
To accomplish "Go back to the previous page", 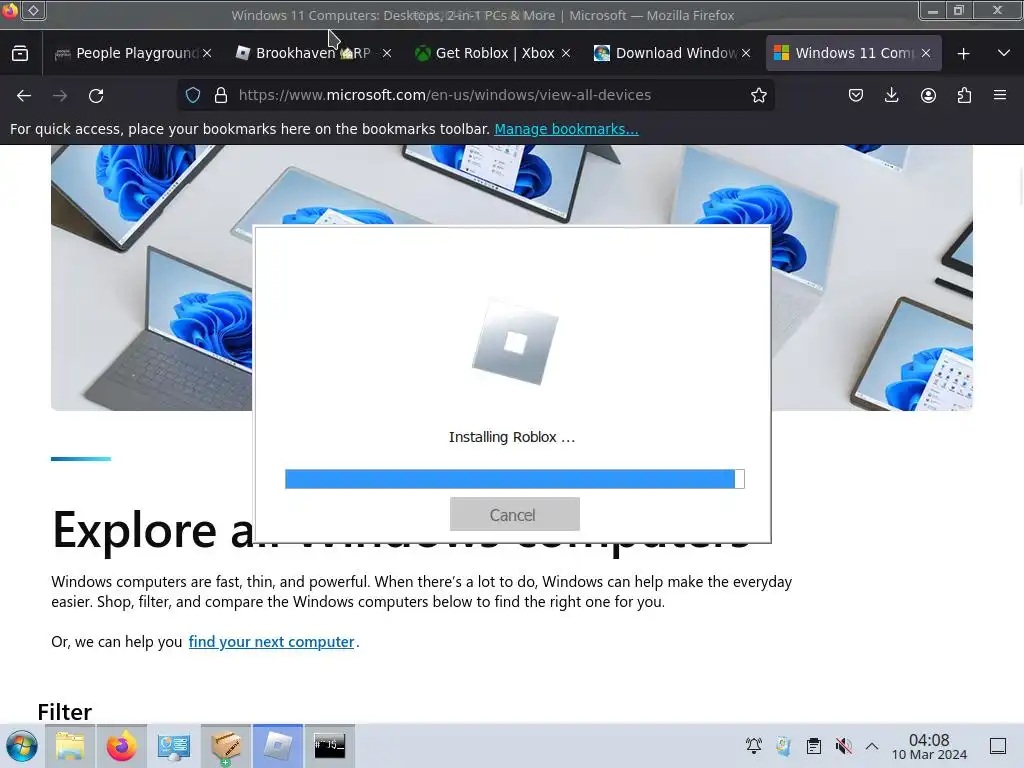I will point(24,95).
